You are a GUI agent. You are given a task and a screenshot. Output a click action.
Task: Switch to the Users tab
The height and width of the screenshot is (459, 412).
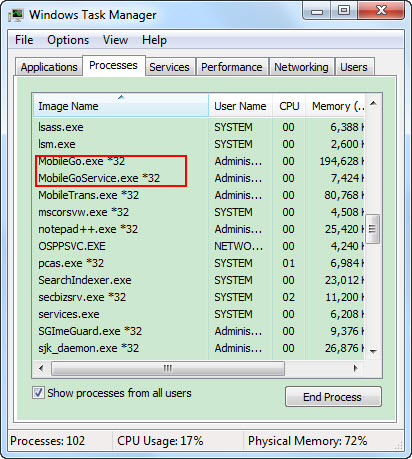point(354,67)
